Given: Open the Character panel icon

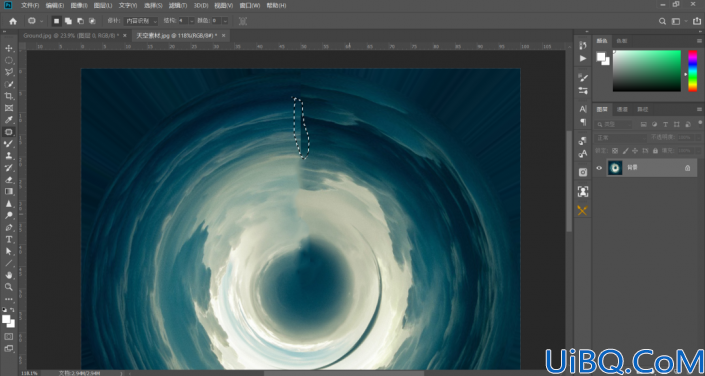Looking at the screenshot, I should click(583, 109).
